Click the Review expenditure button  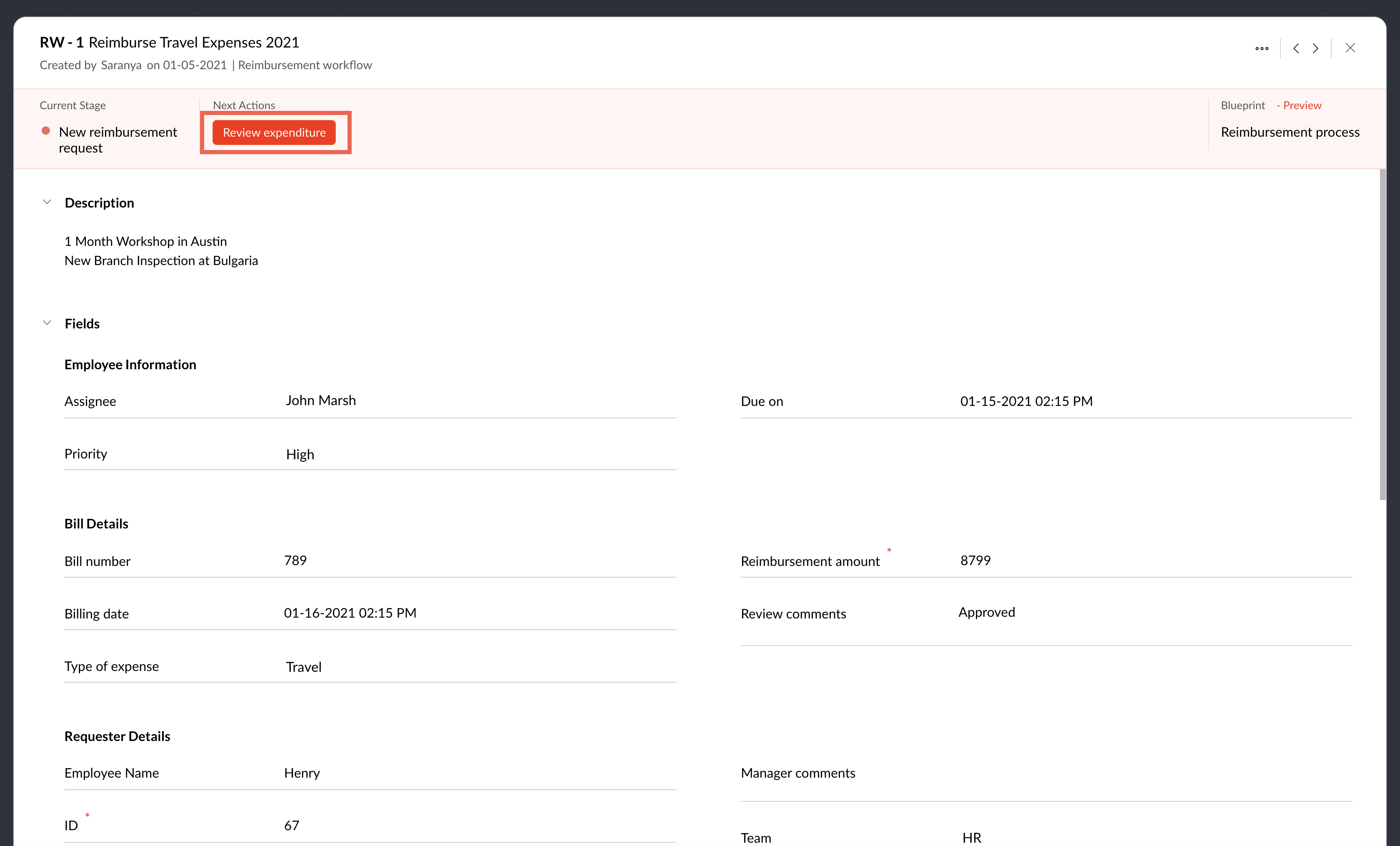click(x=274, y=133)
